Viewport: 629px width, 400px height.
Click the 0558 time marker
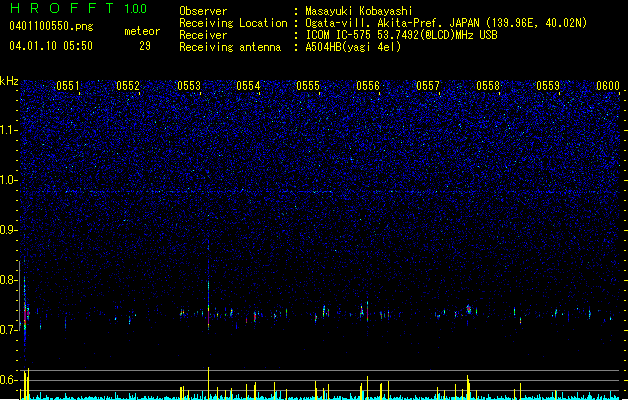coord(488,86)
